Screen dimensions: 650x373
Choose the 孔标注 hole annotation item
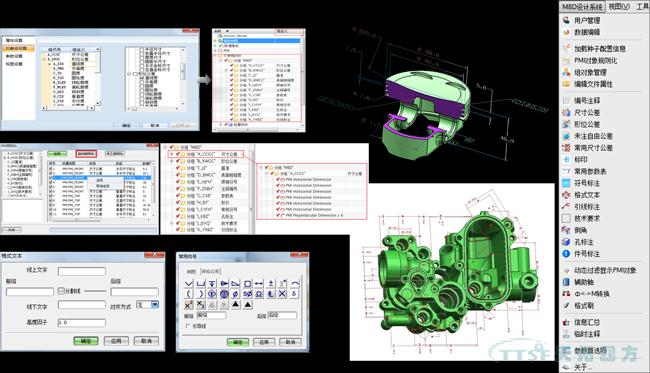click(584, 242)
